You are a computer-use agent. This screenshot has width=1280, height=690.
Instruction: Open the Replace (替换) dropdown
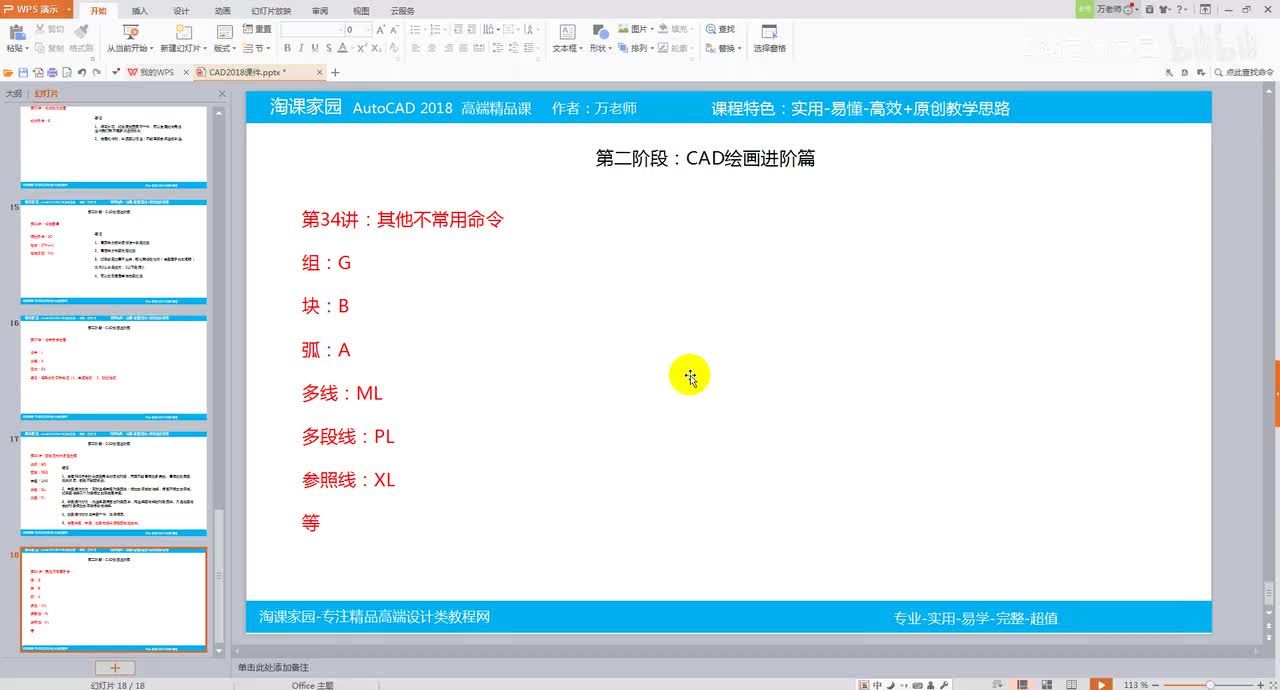coord(723,48)
